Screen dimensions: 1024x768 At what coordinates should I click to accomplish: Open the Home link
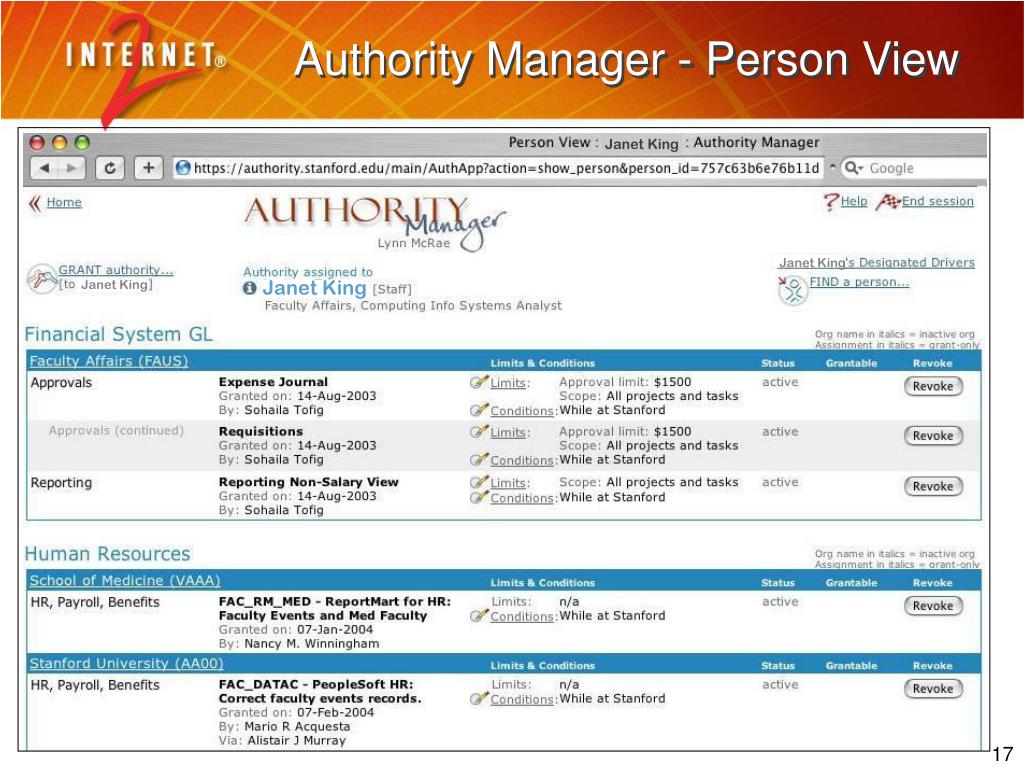tap(64, 202)
